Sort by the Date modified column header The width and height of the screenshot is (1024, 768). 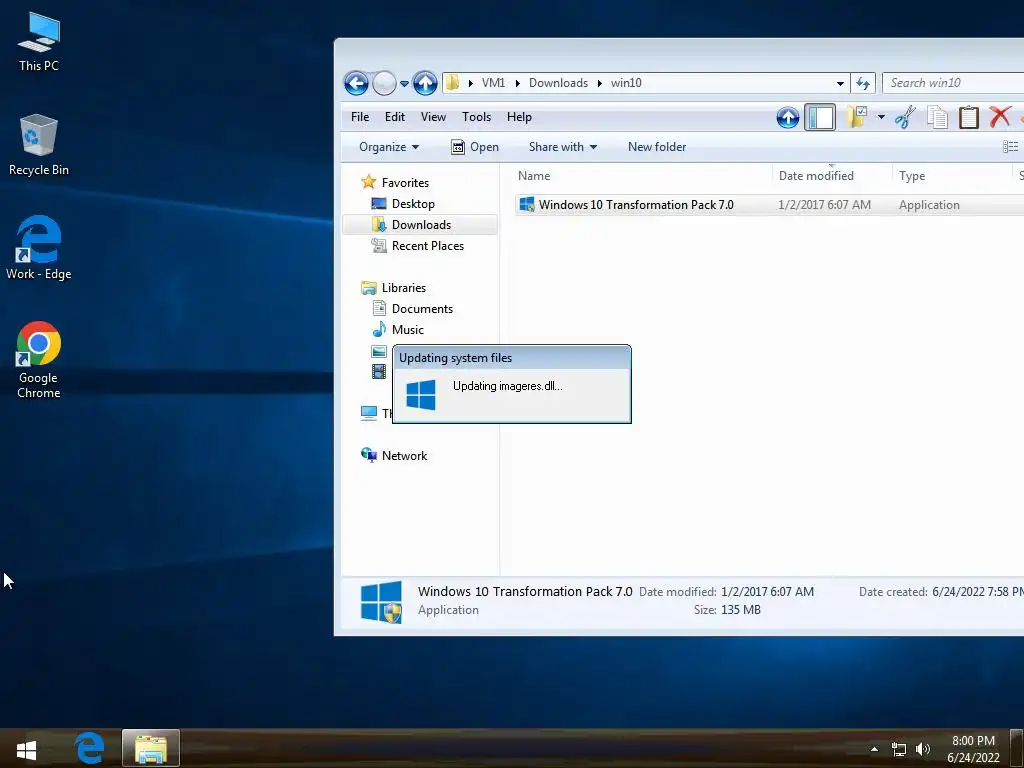(x=816, y=176)
